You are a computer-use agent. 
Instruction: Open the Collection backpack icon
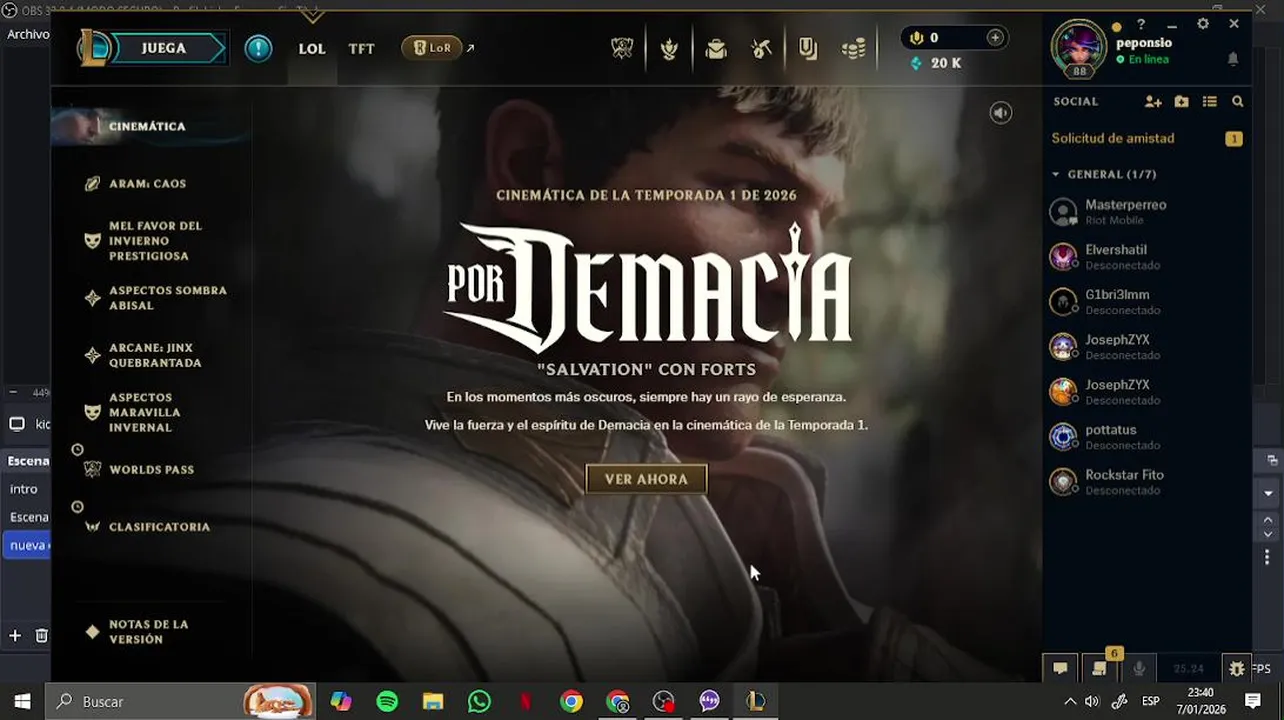(716, 48)
